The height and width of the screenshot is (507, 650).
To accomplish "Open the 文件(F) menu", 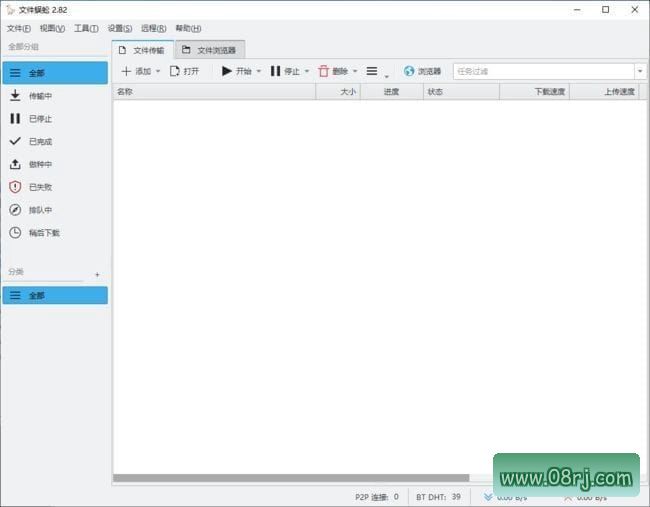I will (x=19, y=28).
